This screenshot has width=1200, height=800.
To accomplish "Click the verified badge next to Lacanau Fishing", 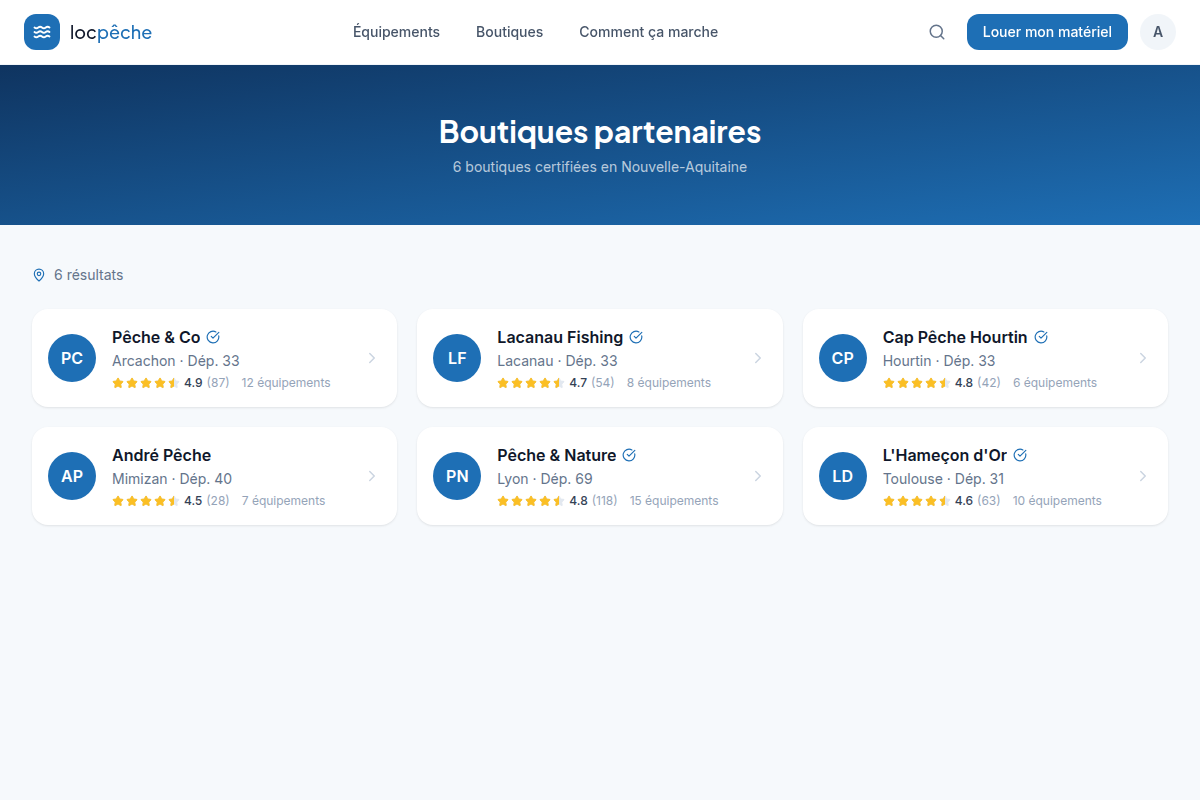I will 636,337.
